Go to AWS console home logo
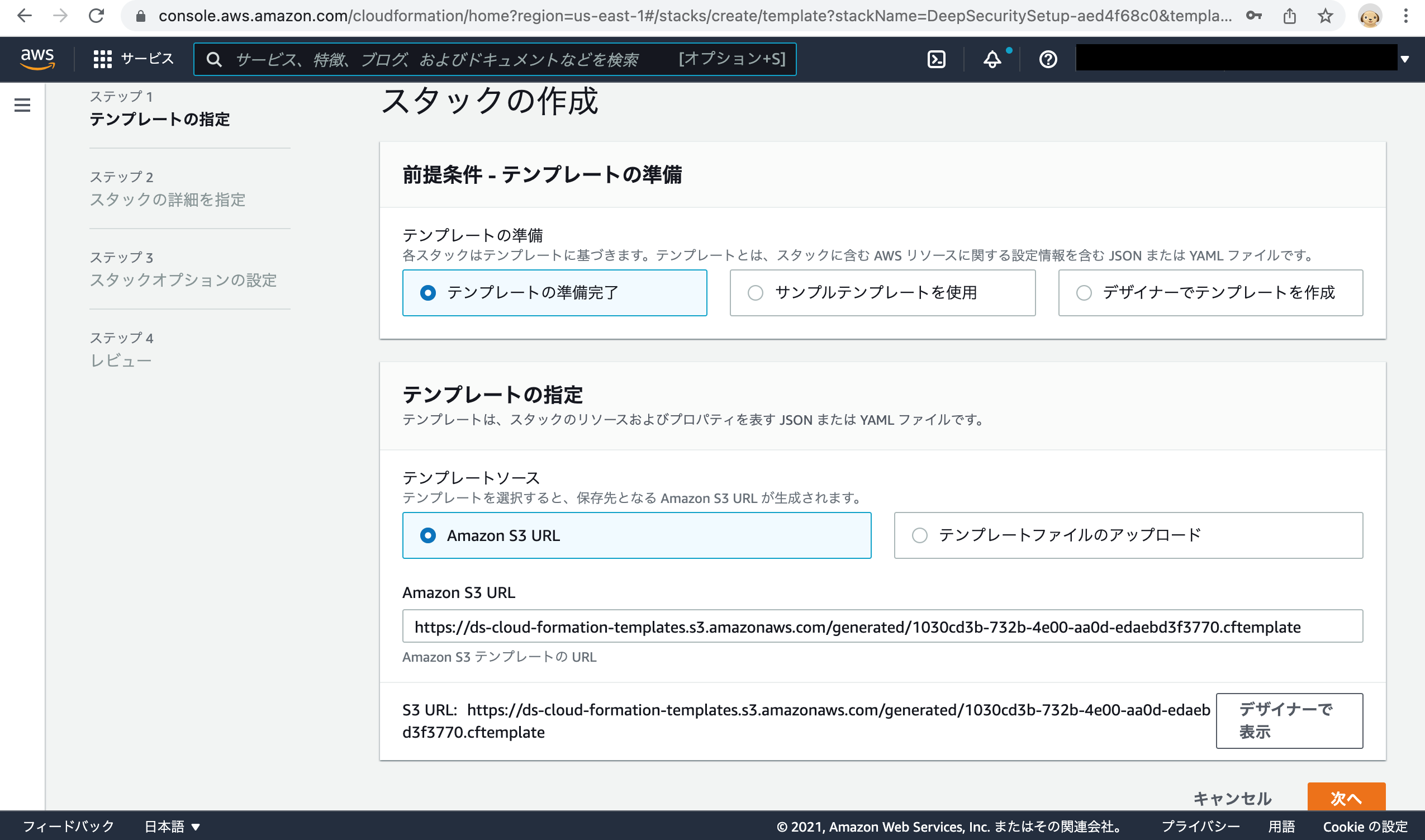 (x=37, y=58)
